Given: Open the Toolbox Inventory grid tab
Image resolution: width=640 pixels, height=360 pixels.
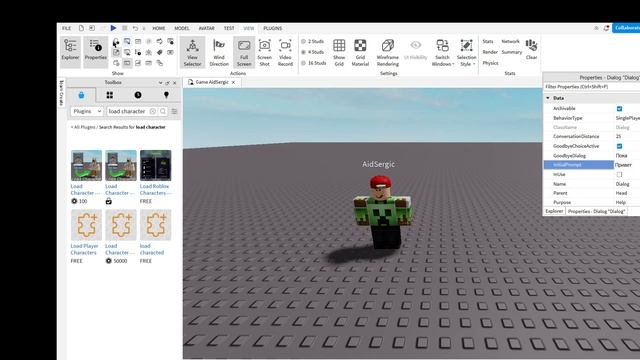Looking at the screenshot, I should click(x=109, y=95).
